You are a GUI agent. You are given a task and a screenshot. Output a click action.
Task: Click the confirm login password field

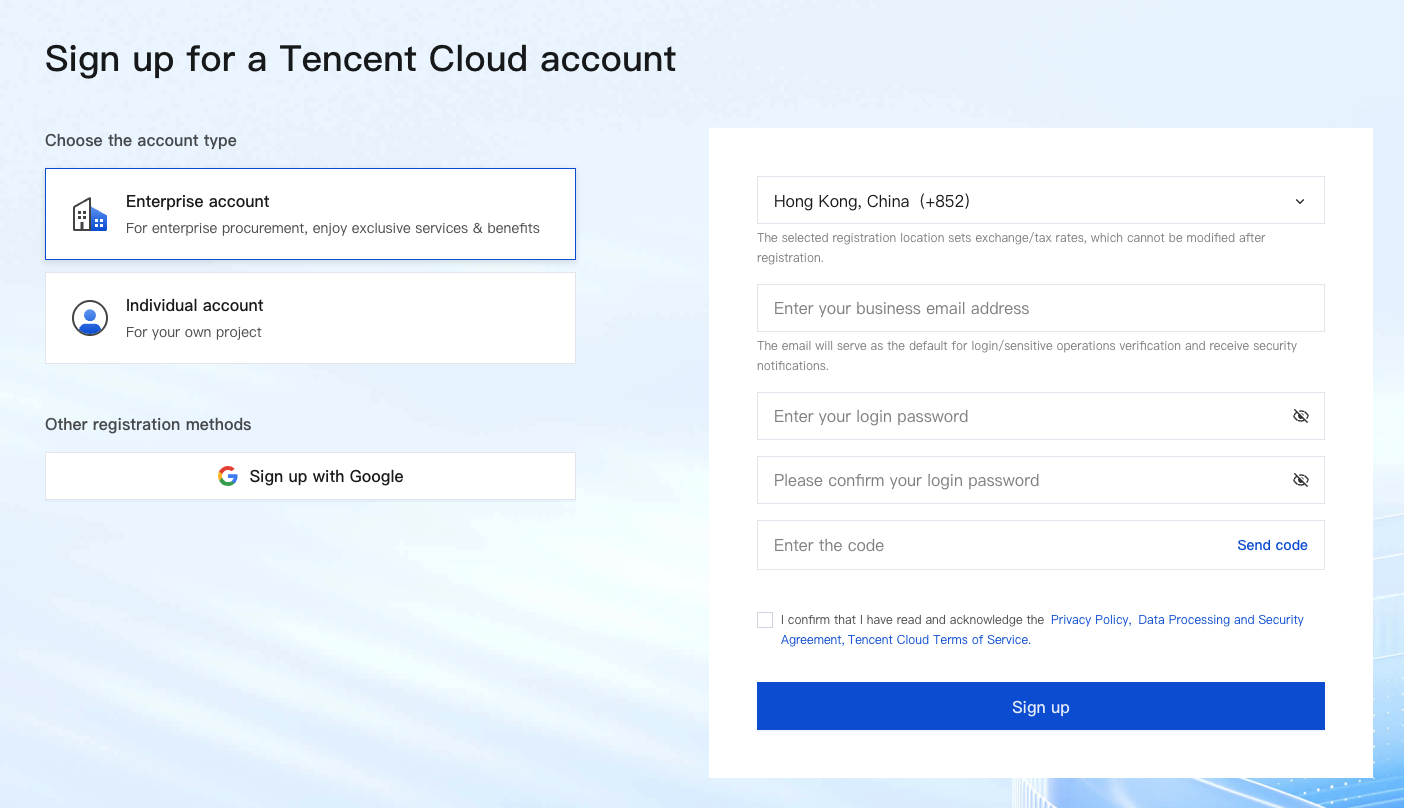(1020, 480)
